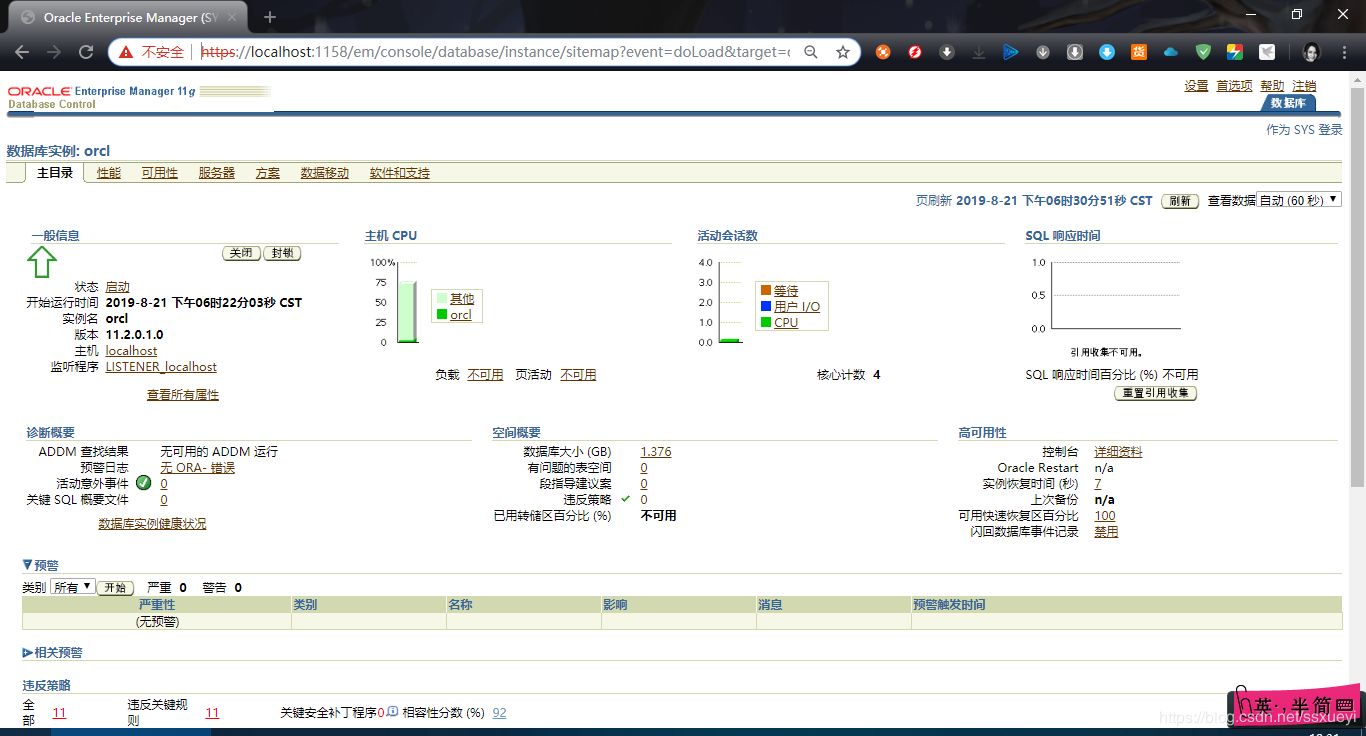Open the 详细资料 console link
1366x736 pixels.
(x=1118, y=452)
